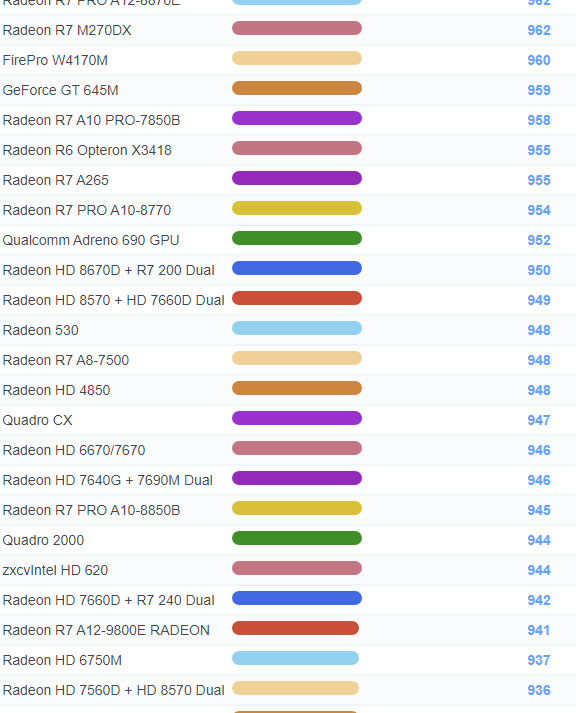Click Radeon R7 A265 score 955
576x713 pixels.
539,180
